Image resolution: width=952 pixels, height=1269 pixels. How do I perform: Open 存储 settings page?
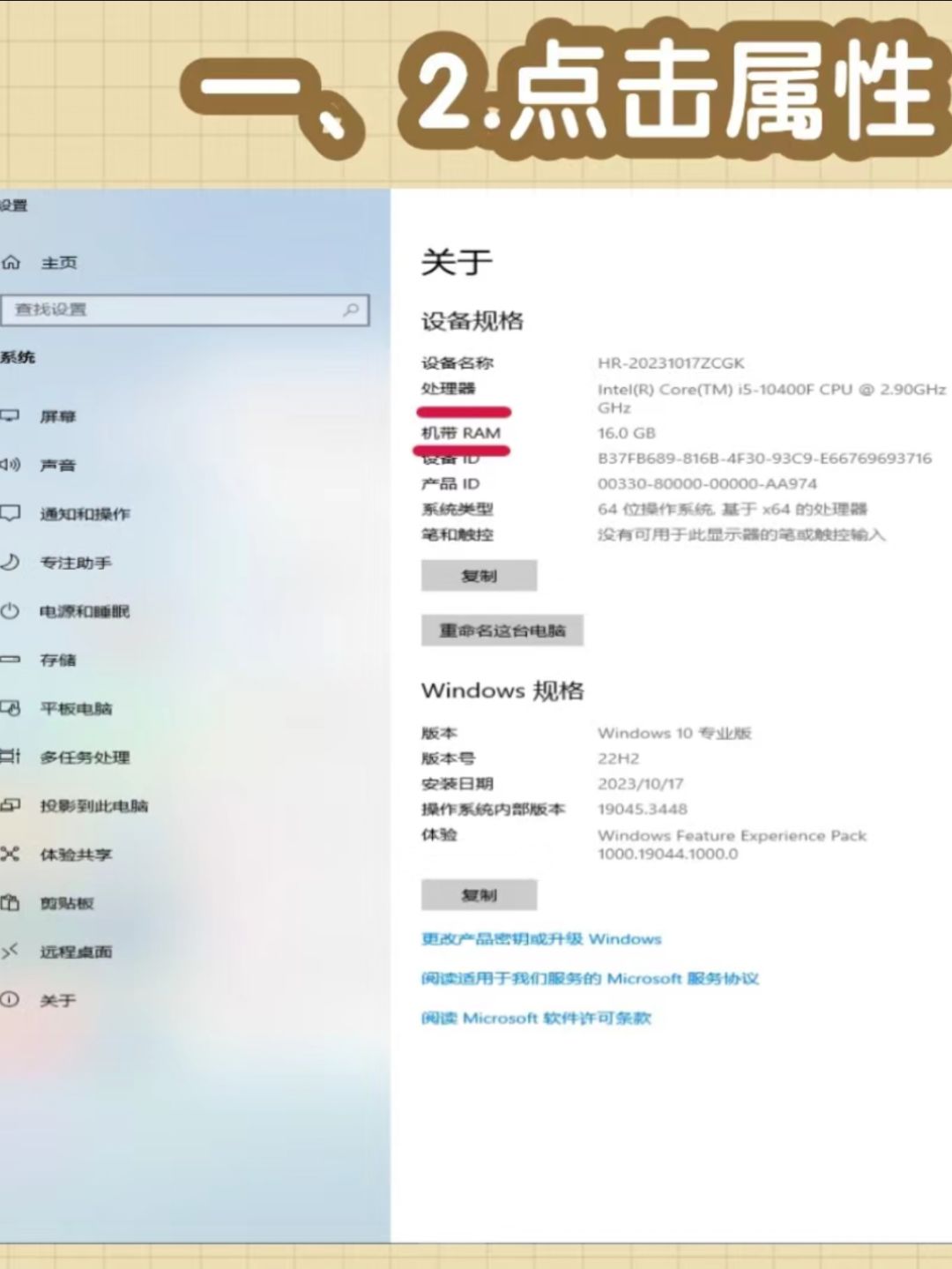coord(57,660)
